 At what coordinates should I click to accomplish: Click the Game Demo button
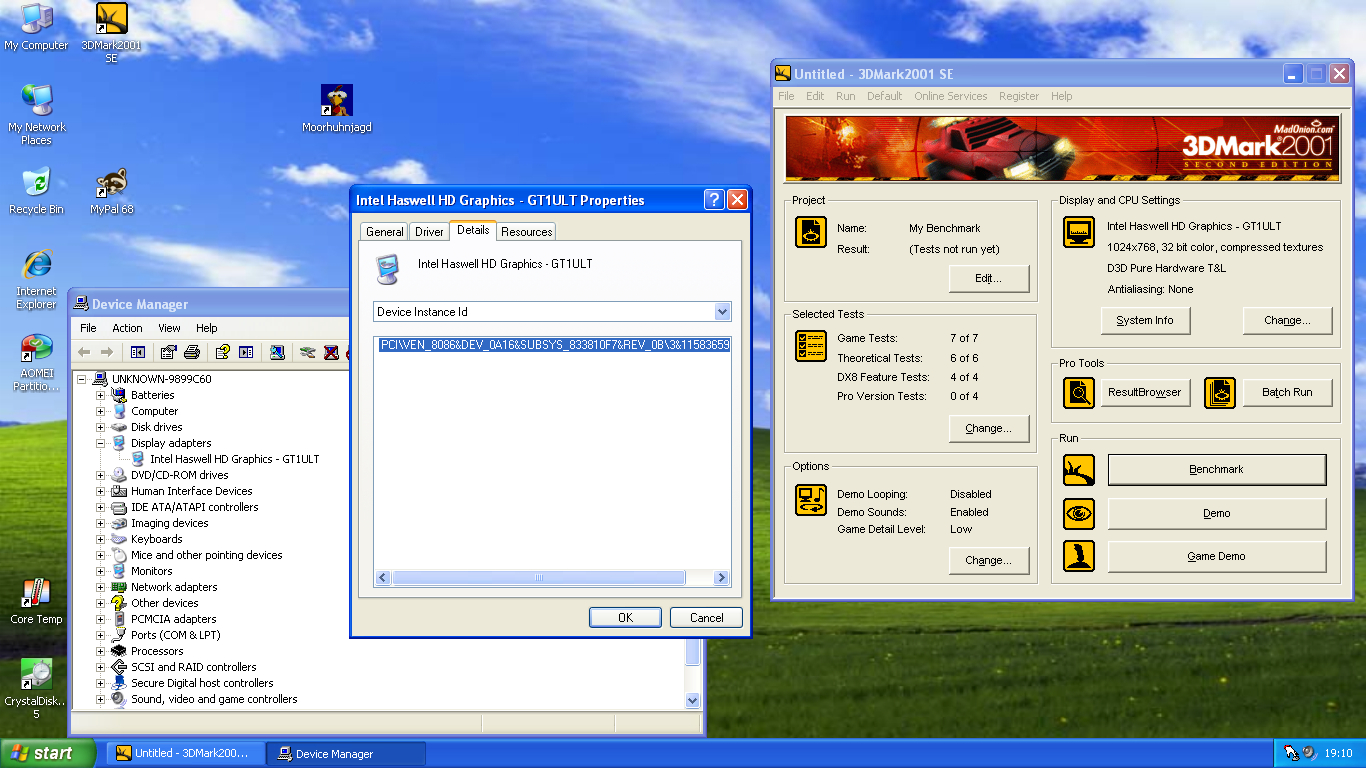(x=1217, y=557)
